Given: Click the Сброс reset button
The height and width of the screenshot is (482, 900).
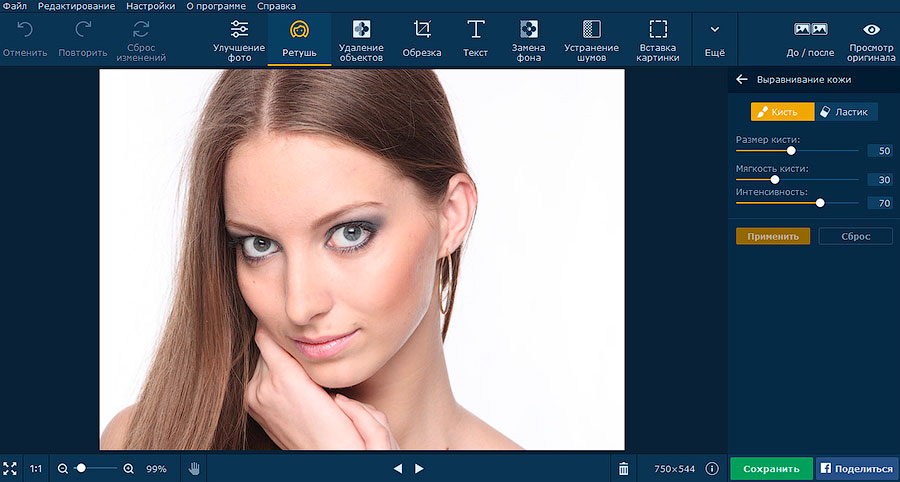Looking at the screenshot, I should (x=856, y=236).
